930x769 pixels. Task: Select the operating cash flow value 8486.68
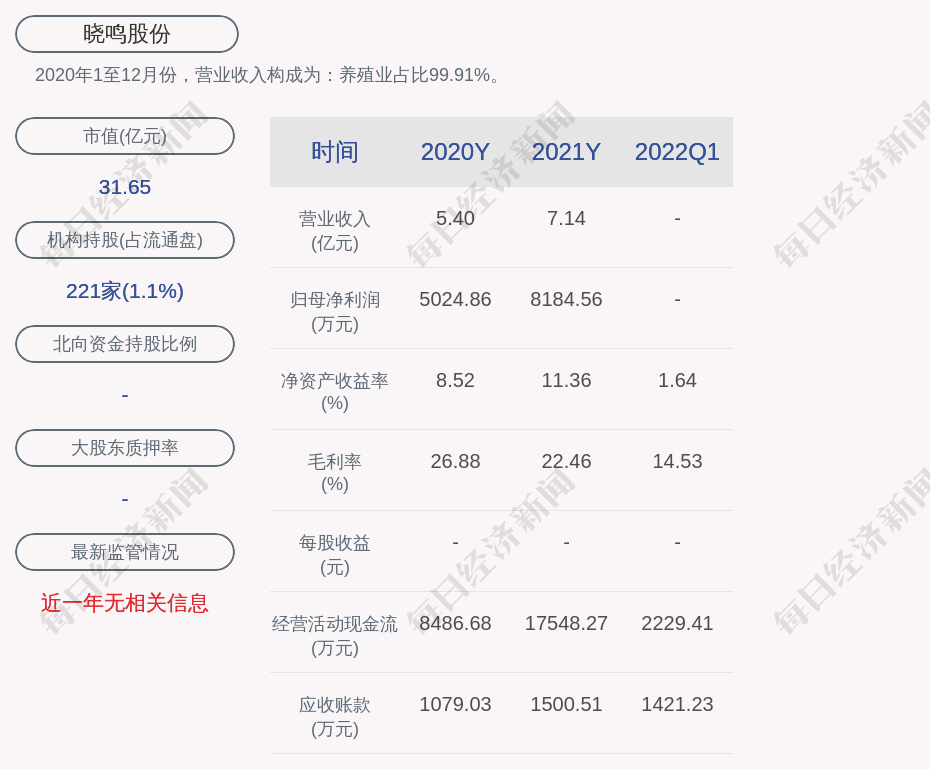(x=456, y=623)
